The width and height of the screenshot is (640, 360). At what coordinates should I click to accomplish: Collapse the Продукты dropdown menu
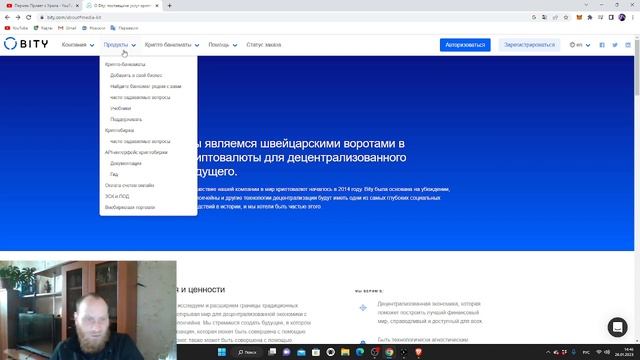click(120, 45)
